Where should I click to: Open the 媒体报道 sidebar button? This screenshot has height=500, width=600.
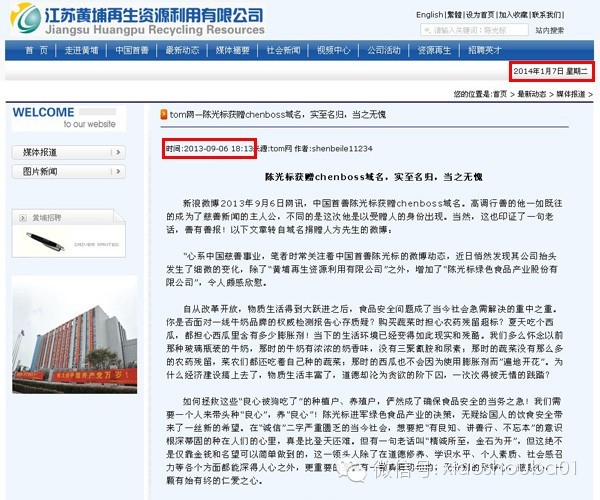click(x=68, y=152)
